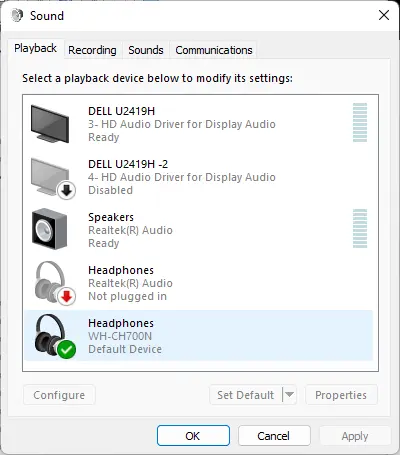Screen dimensions: 400x455
Task: Select the disabled DELL U2419H -2 monitor icon
Action: [x=53, y=179]
